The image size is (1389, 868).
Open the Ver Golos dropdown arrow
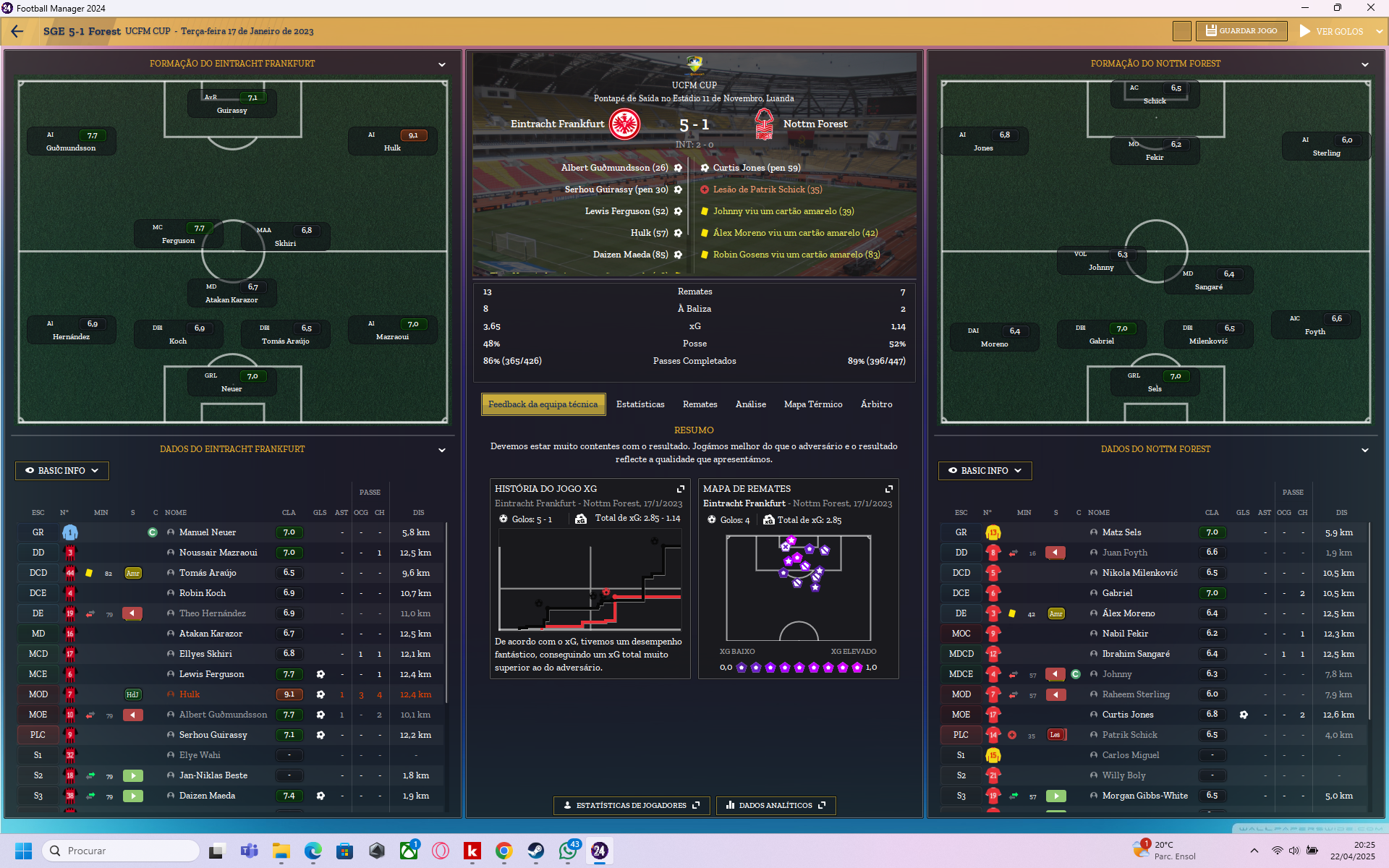(1379, 32)
